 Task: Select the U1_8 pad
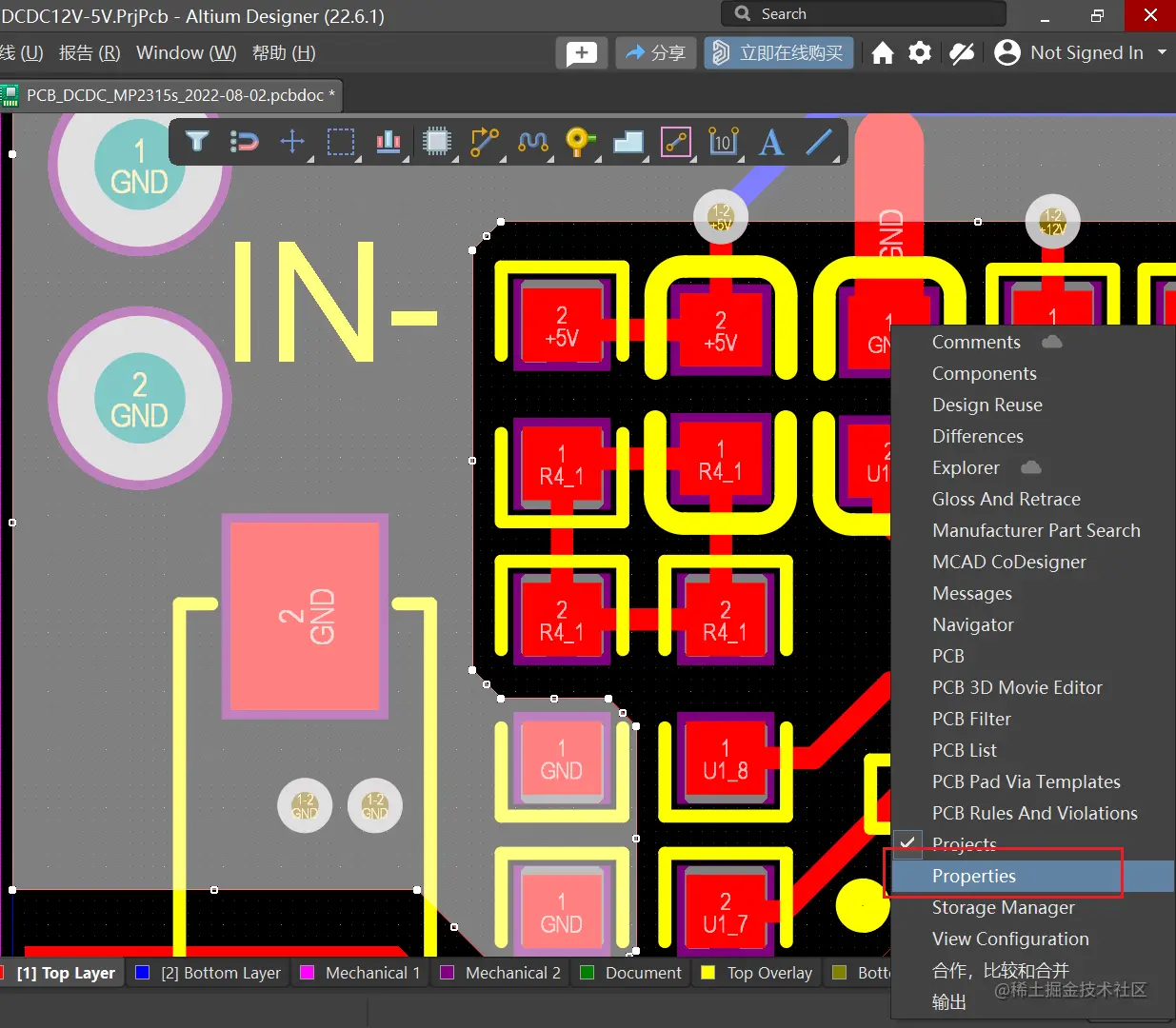tap(725, 760)
